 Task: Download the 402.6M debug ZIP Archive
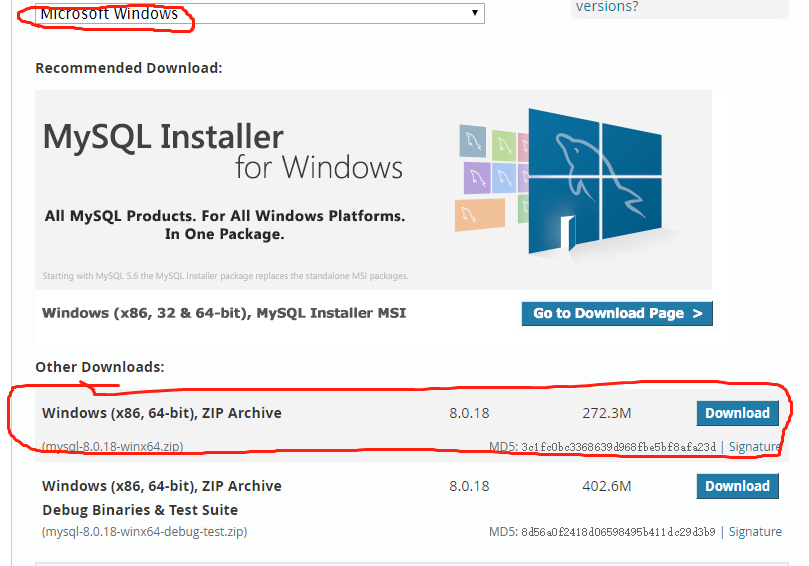click(x=737, y=486)
